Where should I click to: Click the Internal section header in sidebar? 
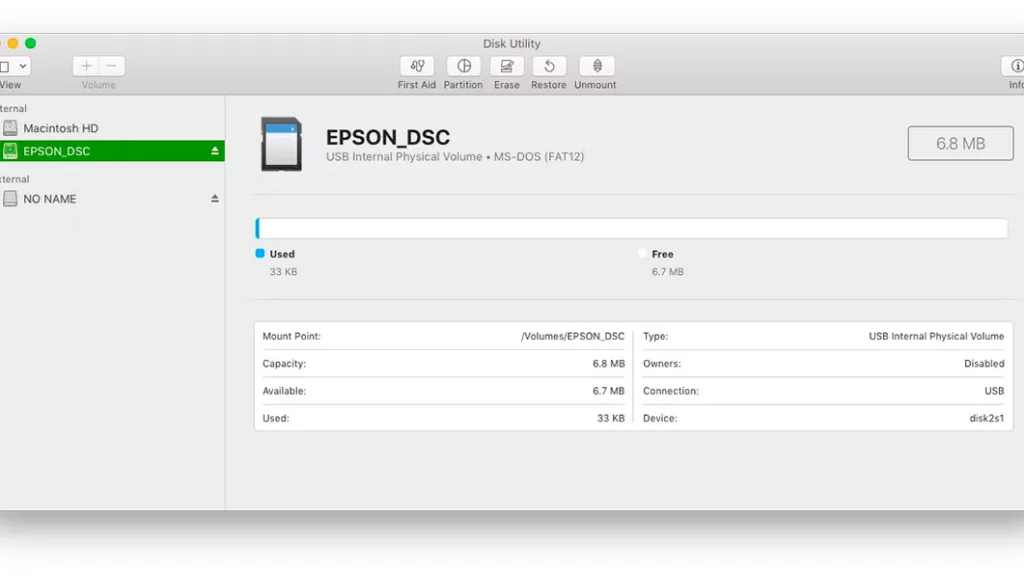(x=13, y=108)
